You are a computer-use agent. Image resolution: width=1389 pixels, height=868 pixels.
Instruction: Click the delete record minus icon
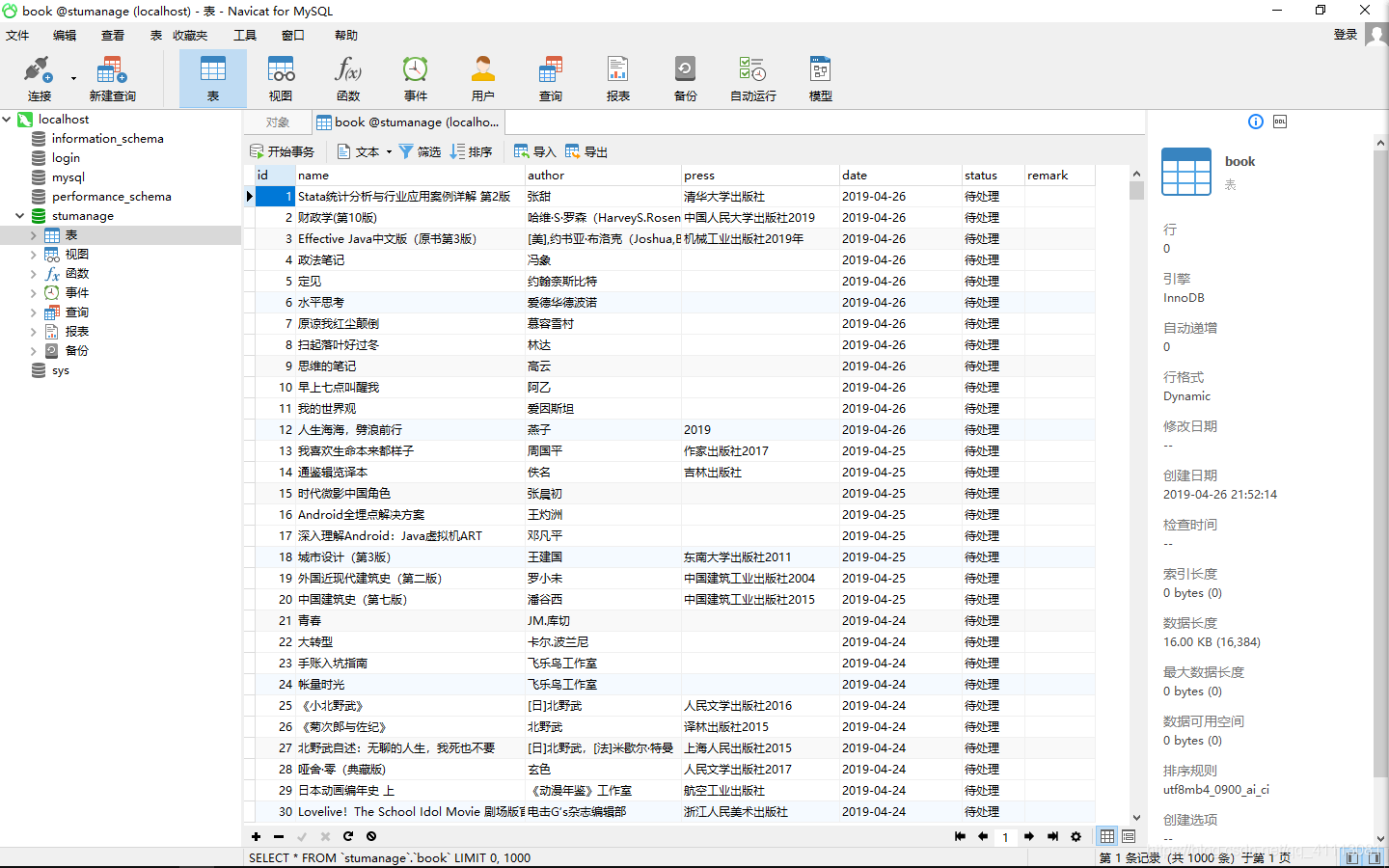279,836
